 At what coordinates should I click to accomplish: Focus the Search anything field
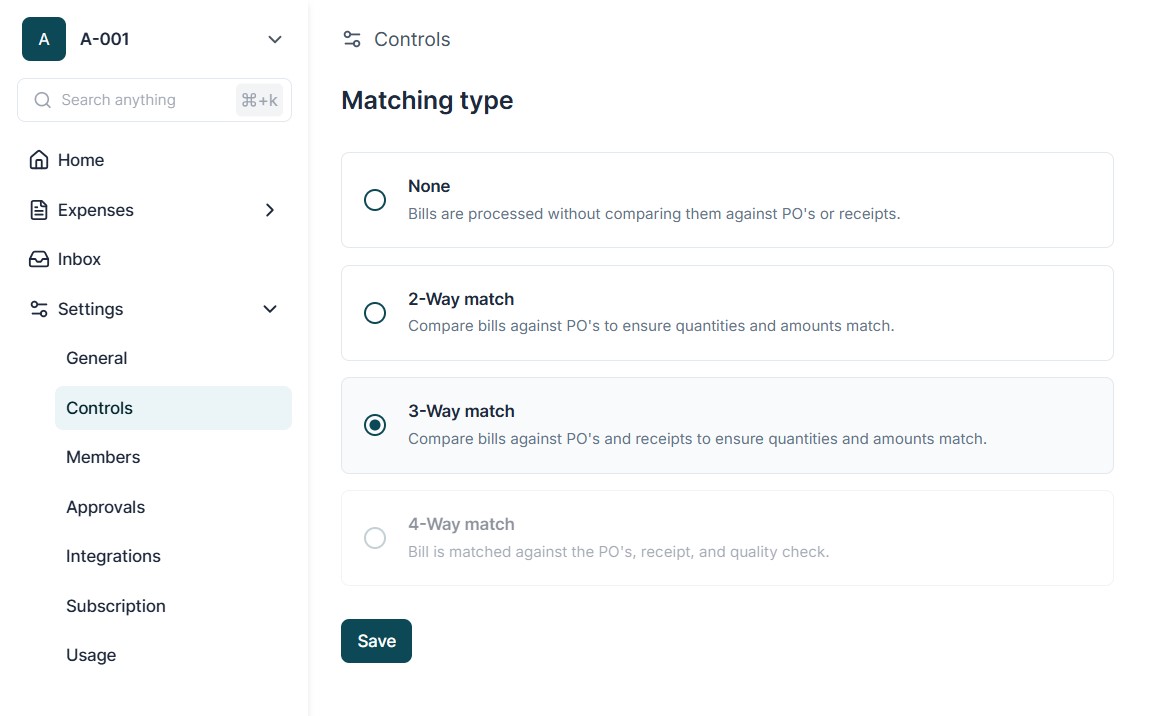click(140, 100)
